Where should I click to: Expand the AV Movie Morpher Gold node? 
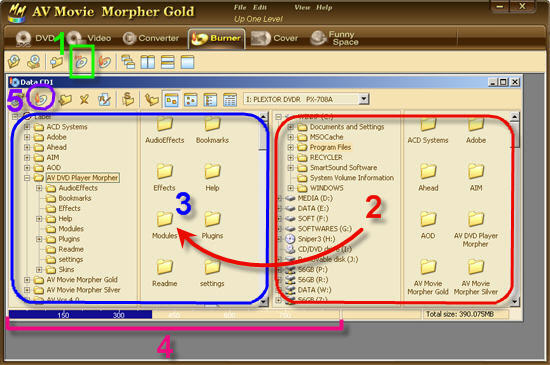[27, 280]
